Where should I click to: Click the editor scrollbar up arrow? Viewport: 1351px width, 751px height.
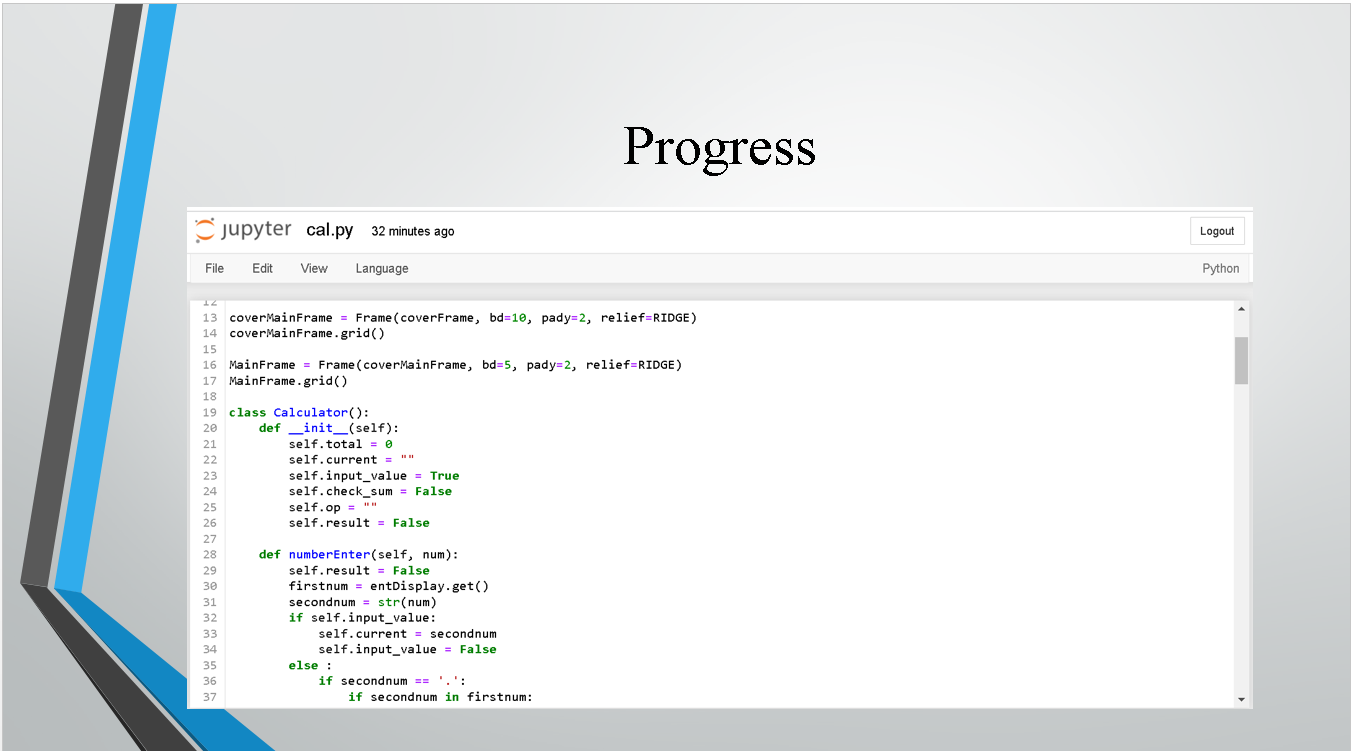1241,308
